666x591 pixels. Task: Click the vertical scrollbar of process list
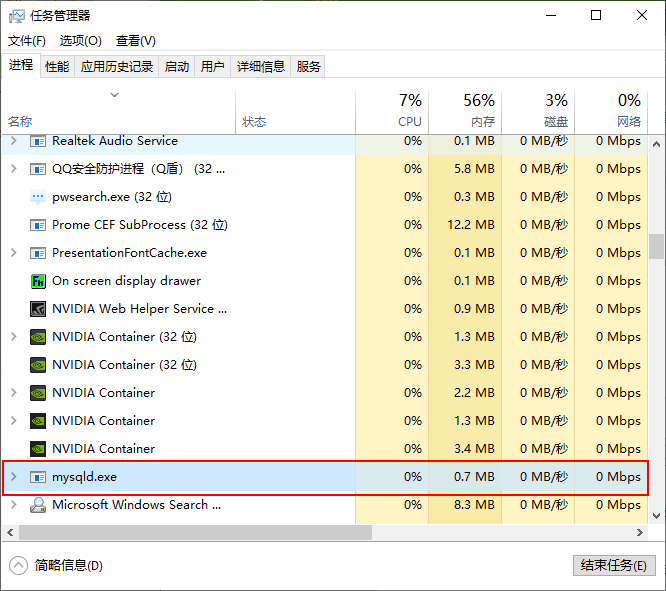(656, 246)
